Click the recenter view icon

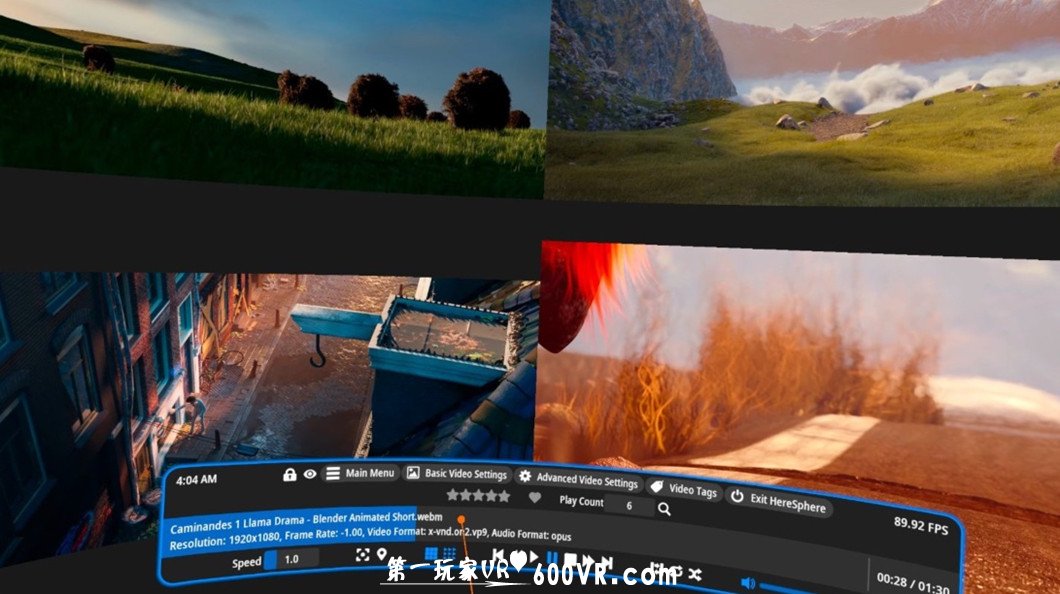[363, 555]
